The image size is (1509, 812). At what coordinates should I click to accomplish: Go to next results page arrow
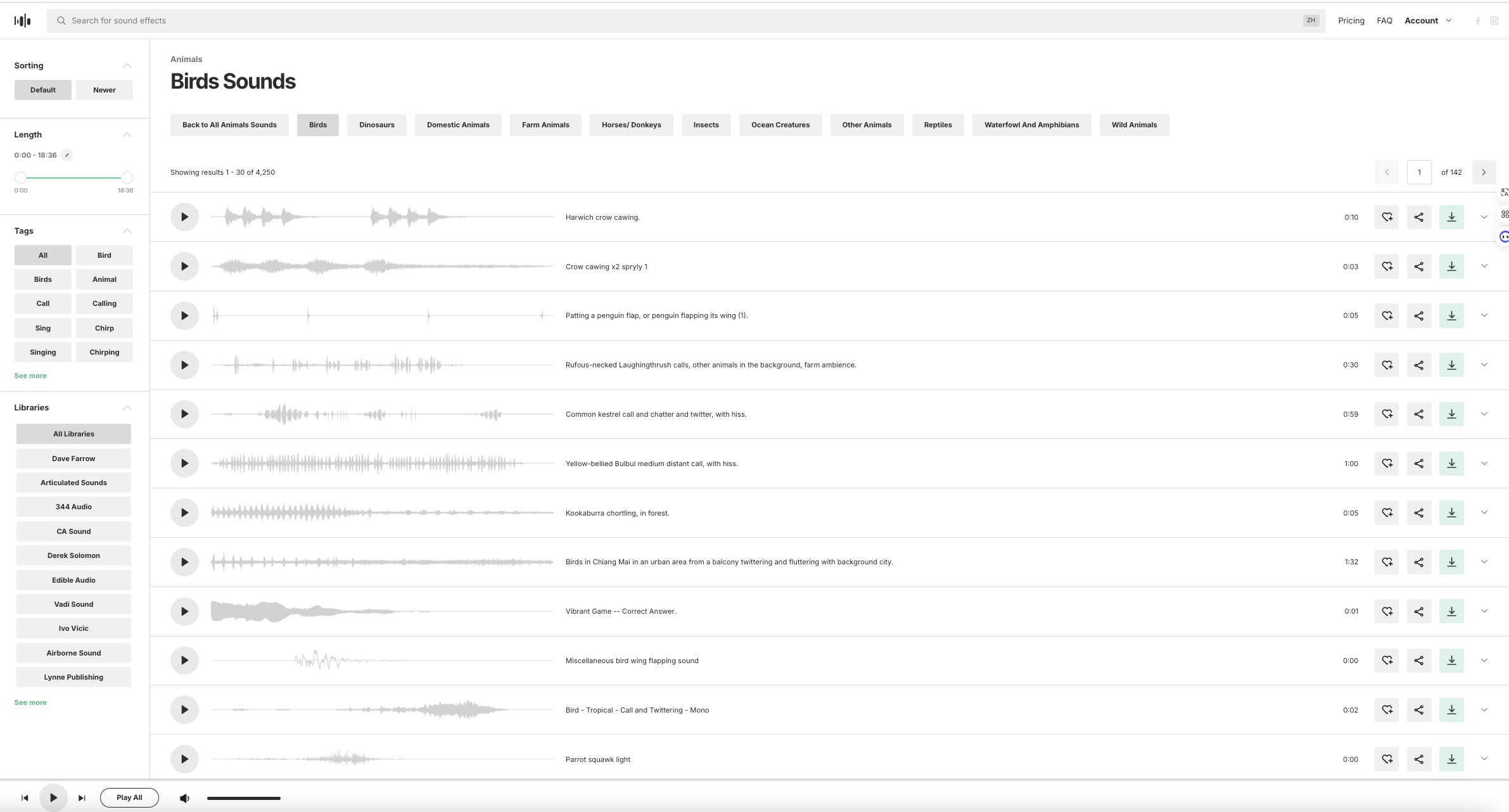(x=1483, y=172)
